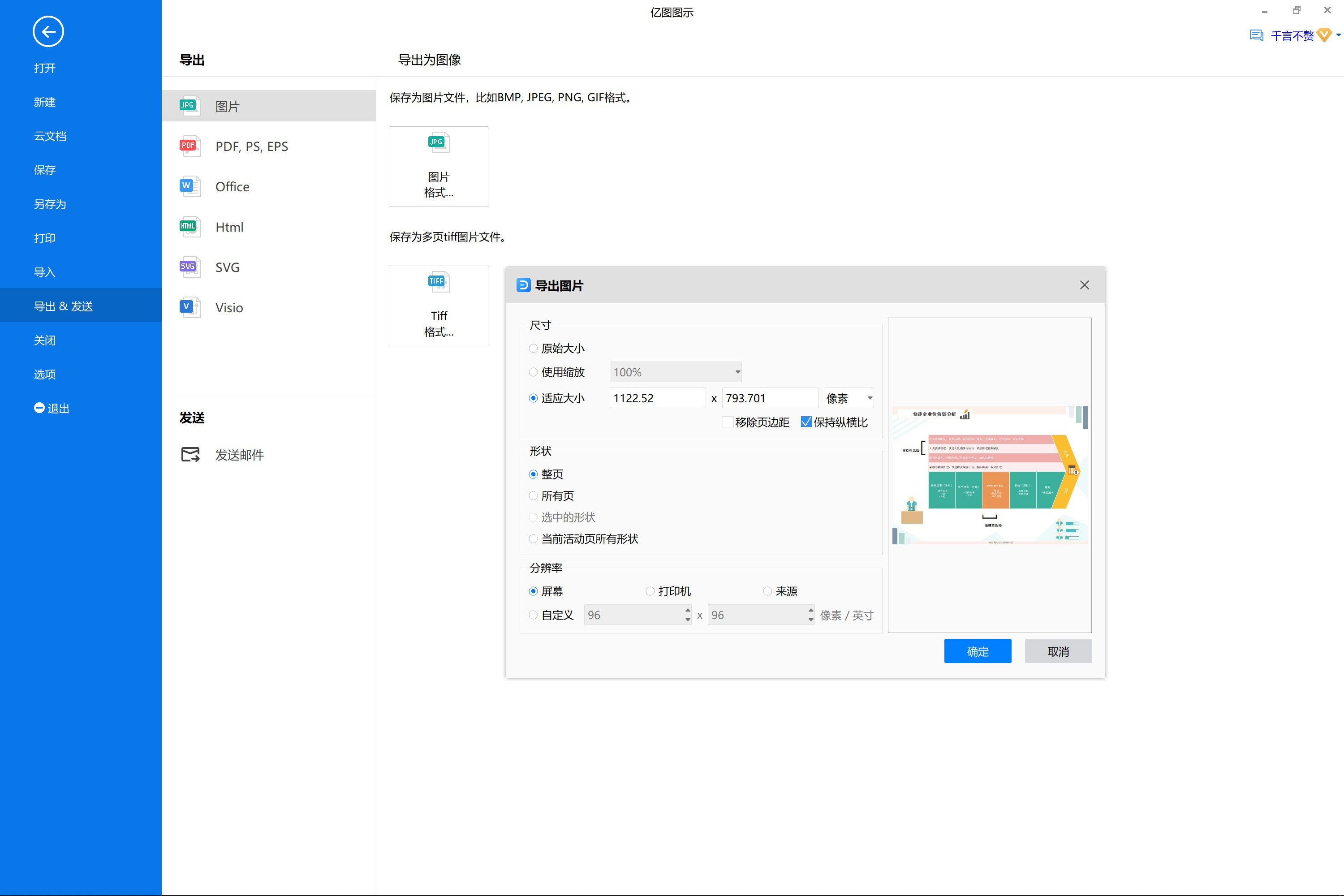The height and width of the screenshot is (896, 1344).
Task: Open the 打开 menu item
Action: (x=44, y=68)
